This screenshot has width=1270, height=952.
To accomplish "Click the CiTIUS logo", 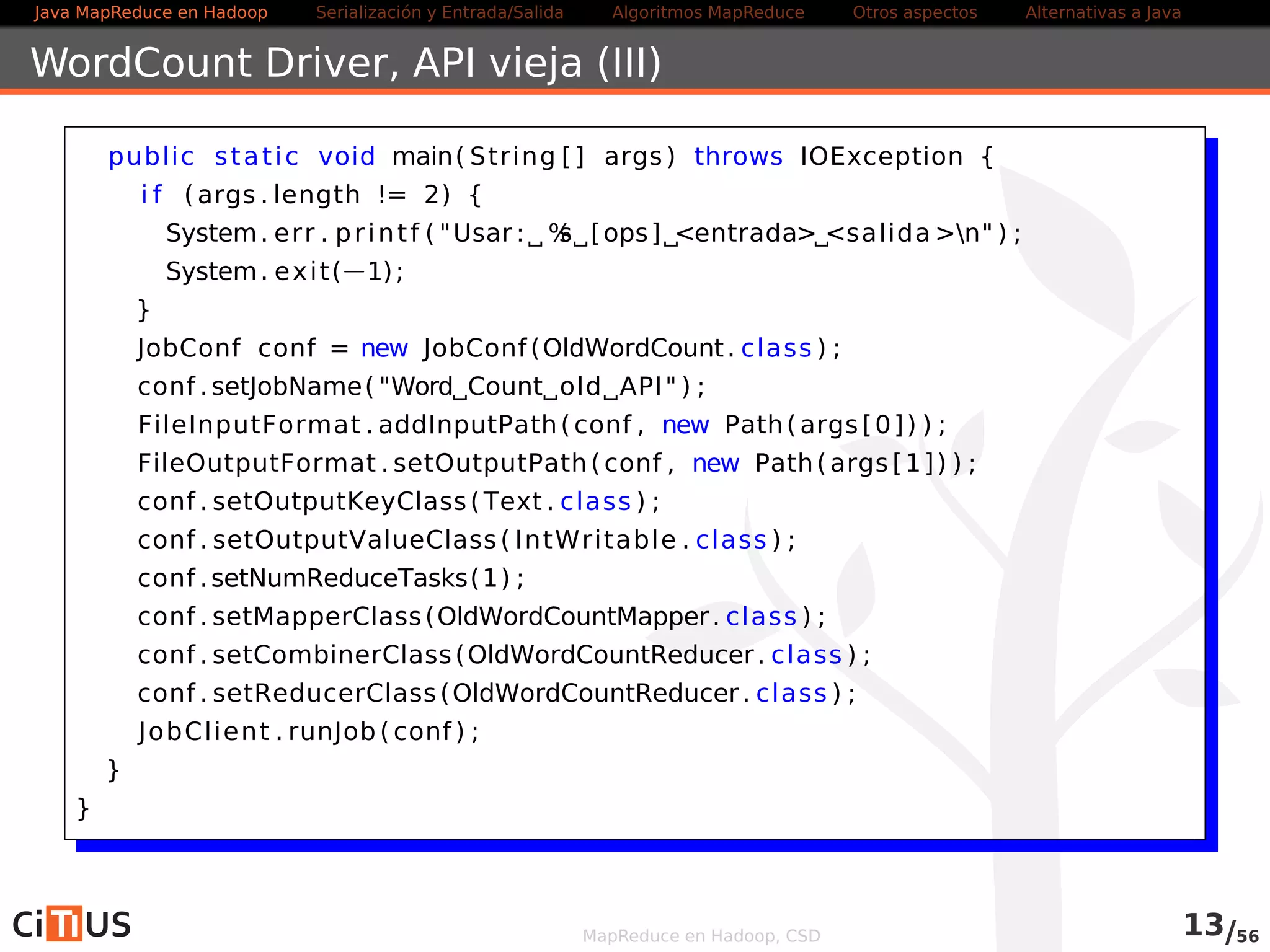I will pyautogui.click(x=71, y=924).
